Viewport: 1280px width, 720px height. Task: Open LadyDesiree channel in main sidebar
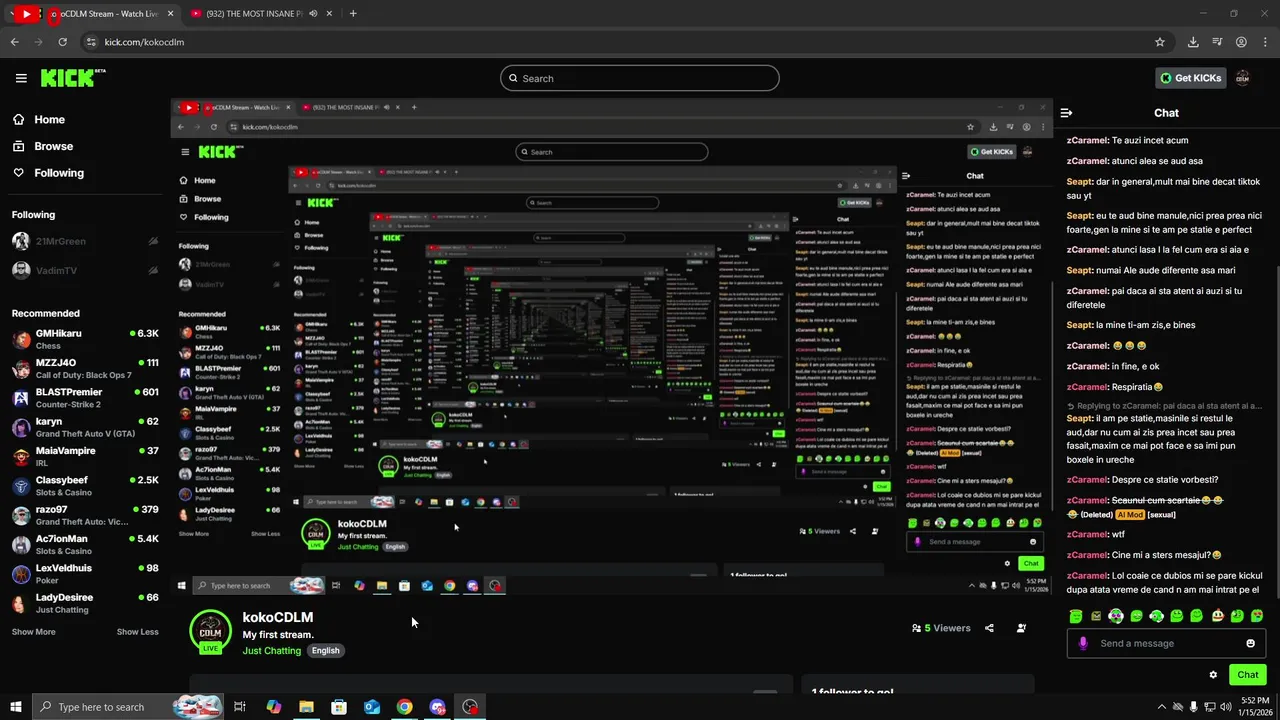(85, 603)
